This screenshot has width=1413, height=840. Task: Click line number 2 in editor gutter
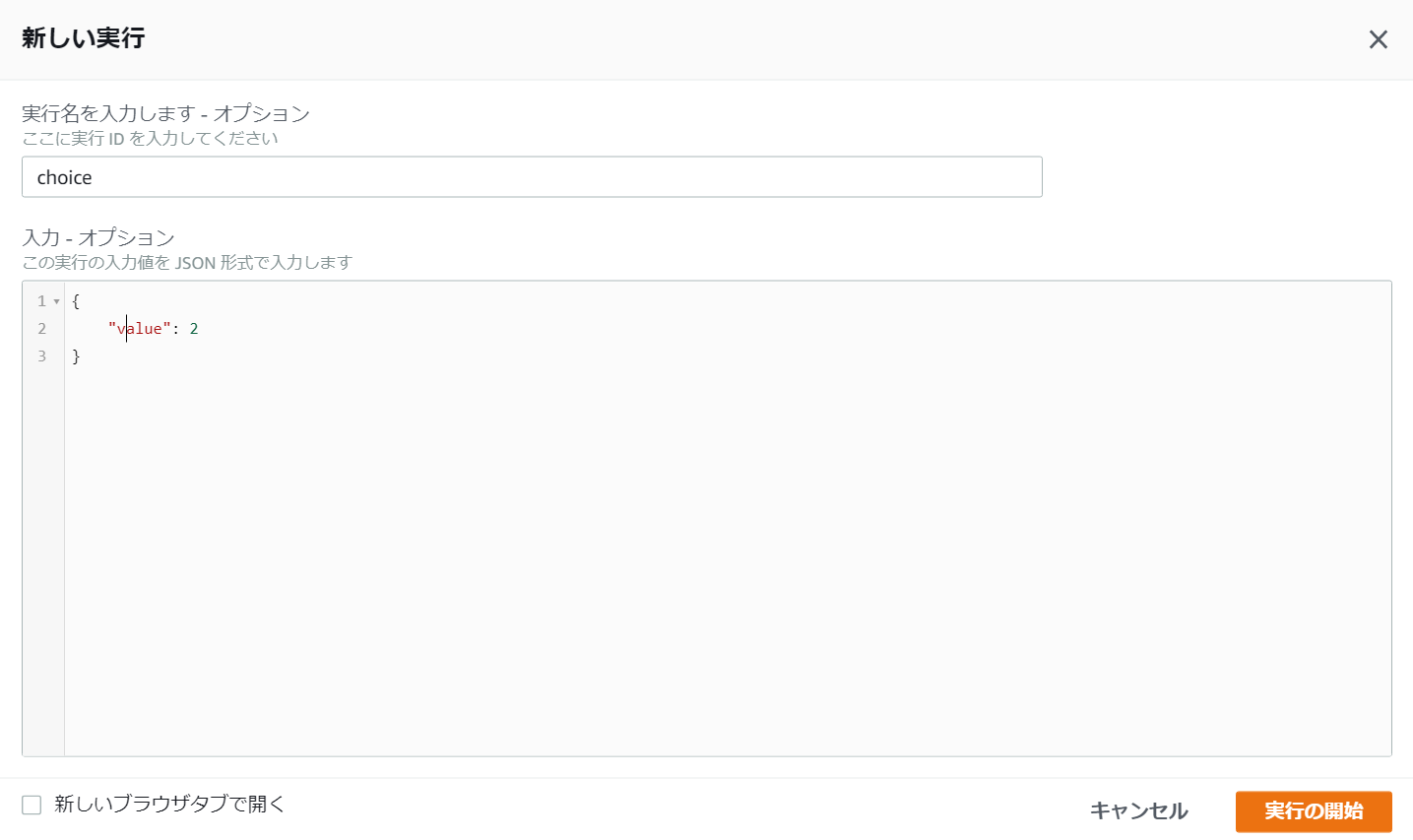pos(42,328)
